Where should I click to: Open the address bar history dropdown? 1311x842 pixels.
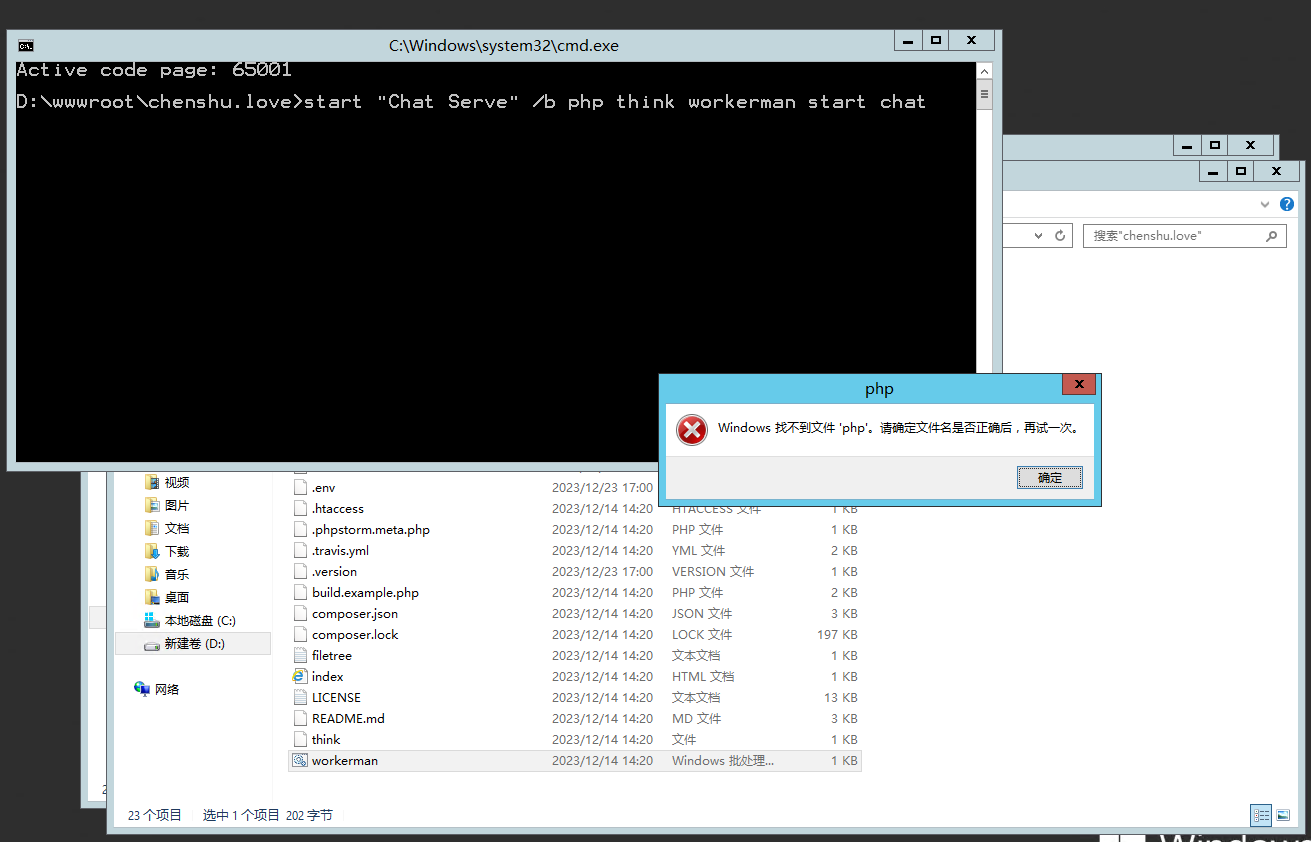pyautogui.click(x=1038, y=236)
